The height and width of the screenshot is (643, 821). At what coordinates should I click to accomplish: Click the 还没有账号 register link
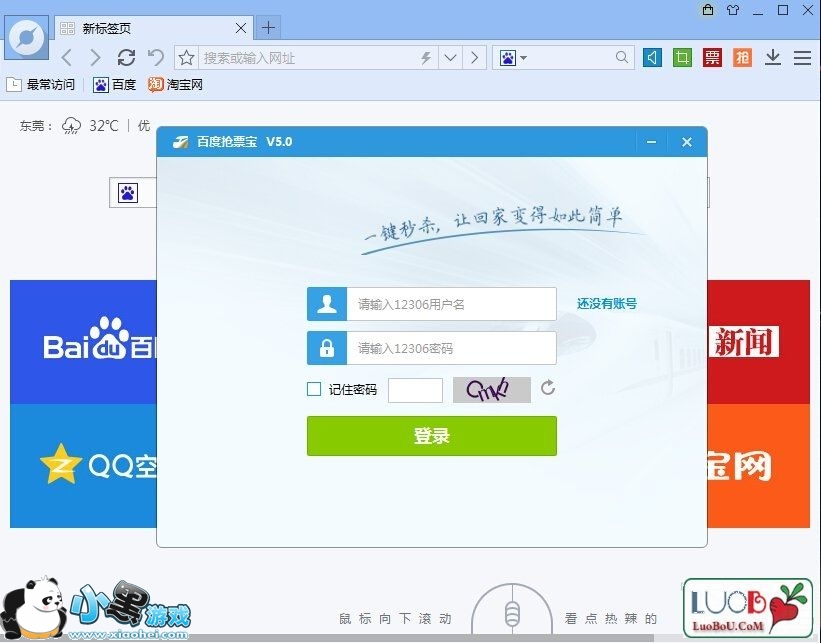click(x=607, y=304)
